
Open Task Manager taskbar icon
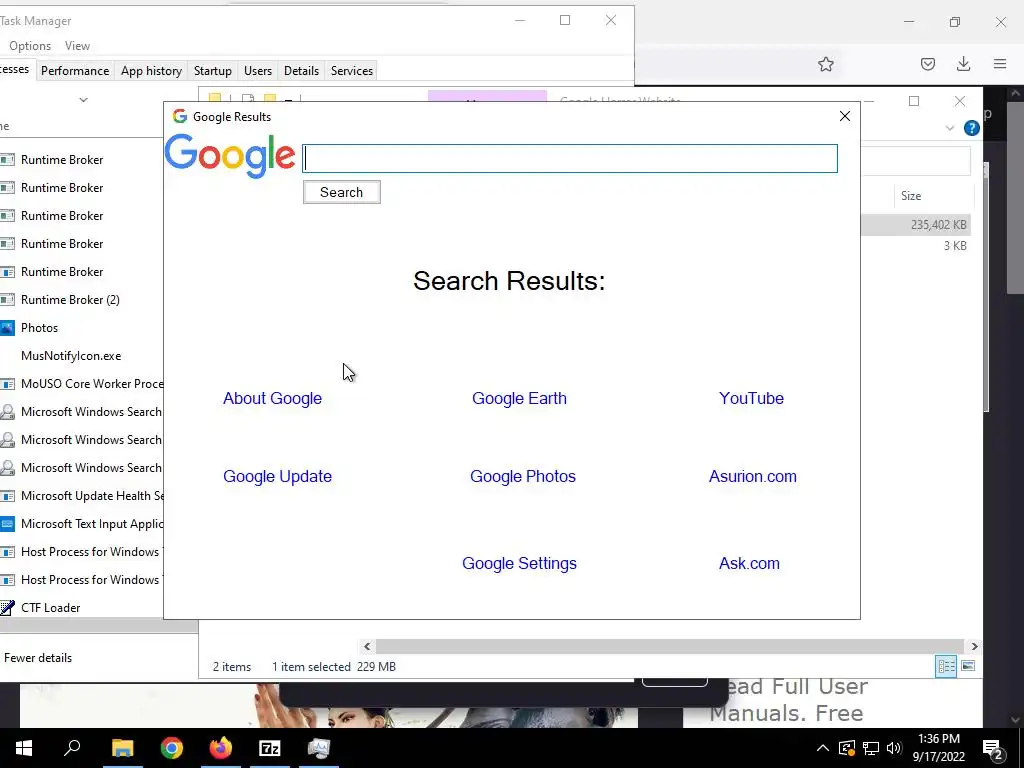tap(319, 748)
